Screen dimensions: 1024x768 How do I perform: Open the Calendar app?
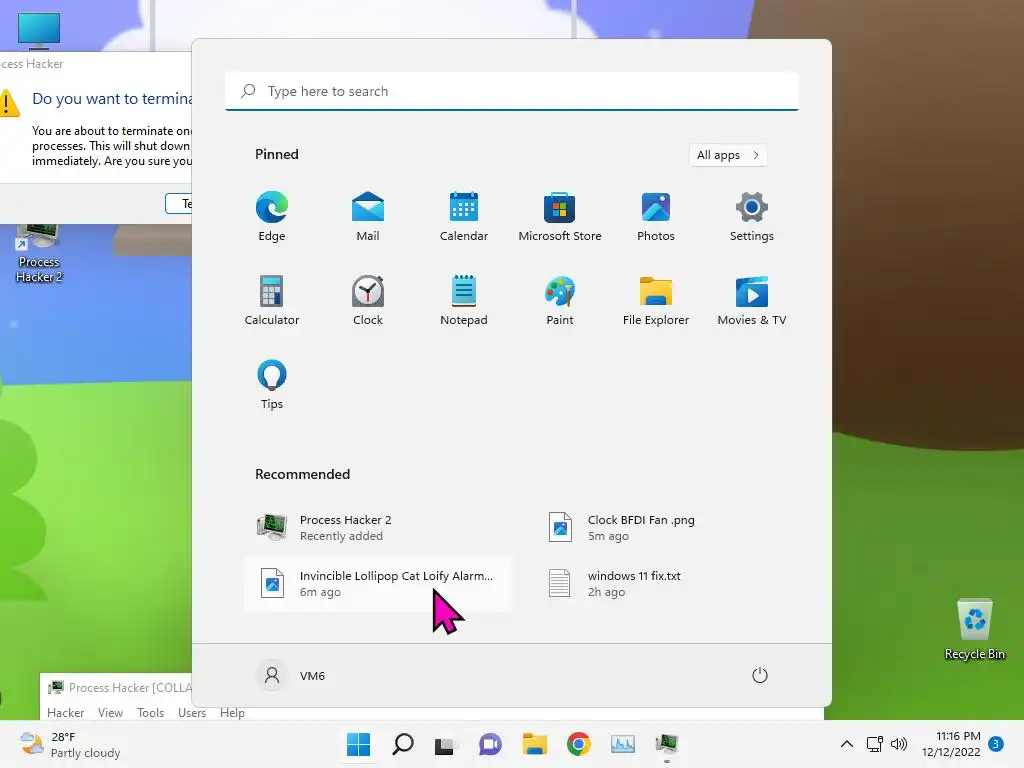pyautogui.click(x=464, y=217)
